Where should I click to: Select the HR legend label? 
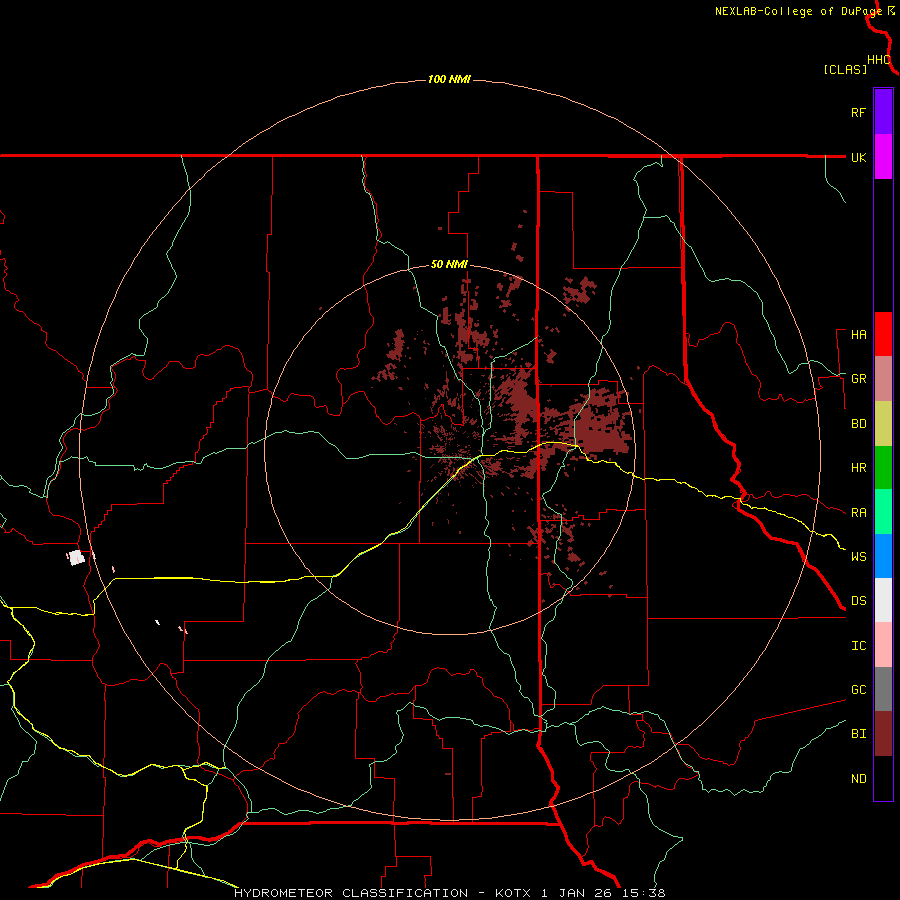click(858, 468)
